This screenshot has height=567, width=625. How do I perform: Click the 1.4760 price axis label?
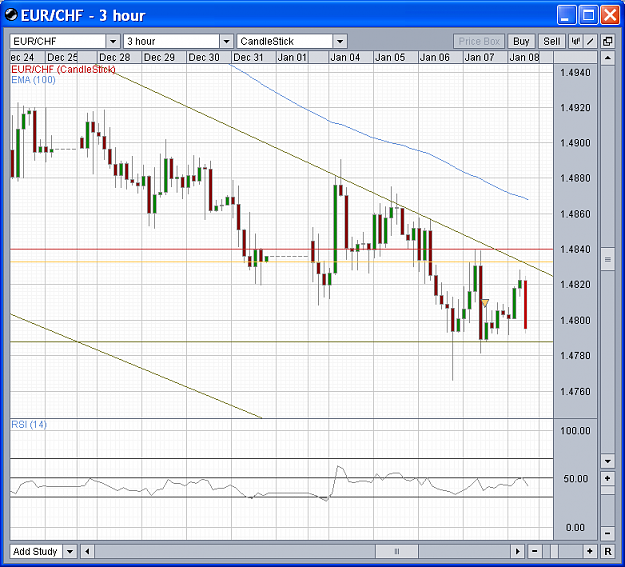[575, 392]
